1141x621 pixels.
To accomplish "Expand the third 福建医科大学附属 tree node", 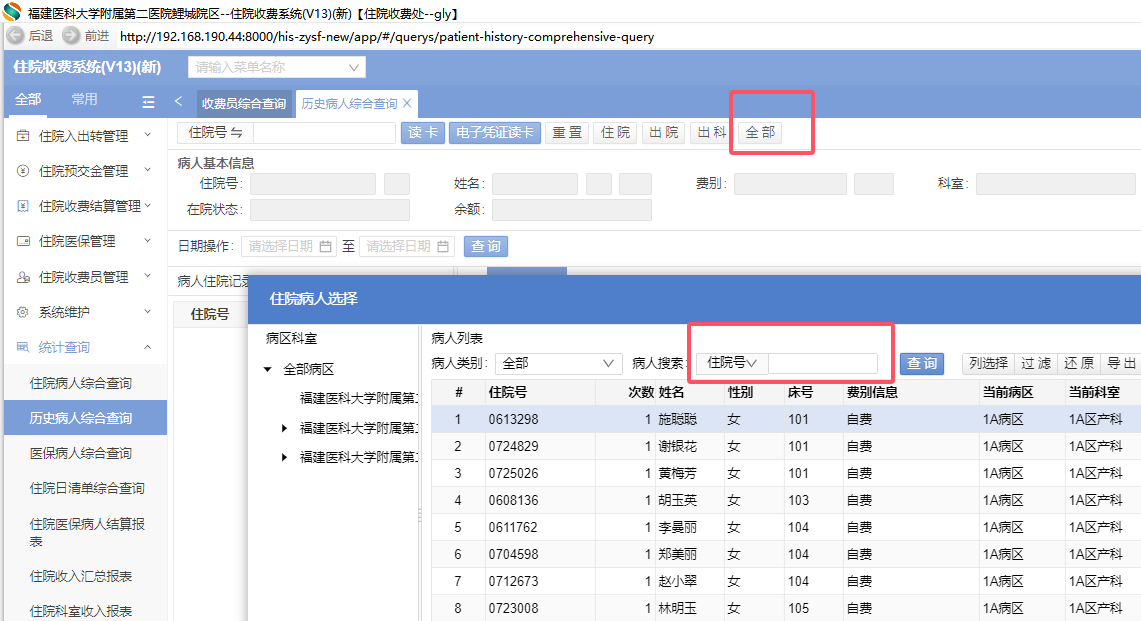I will point(285,457).
